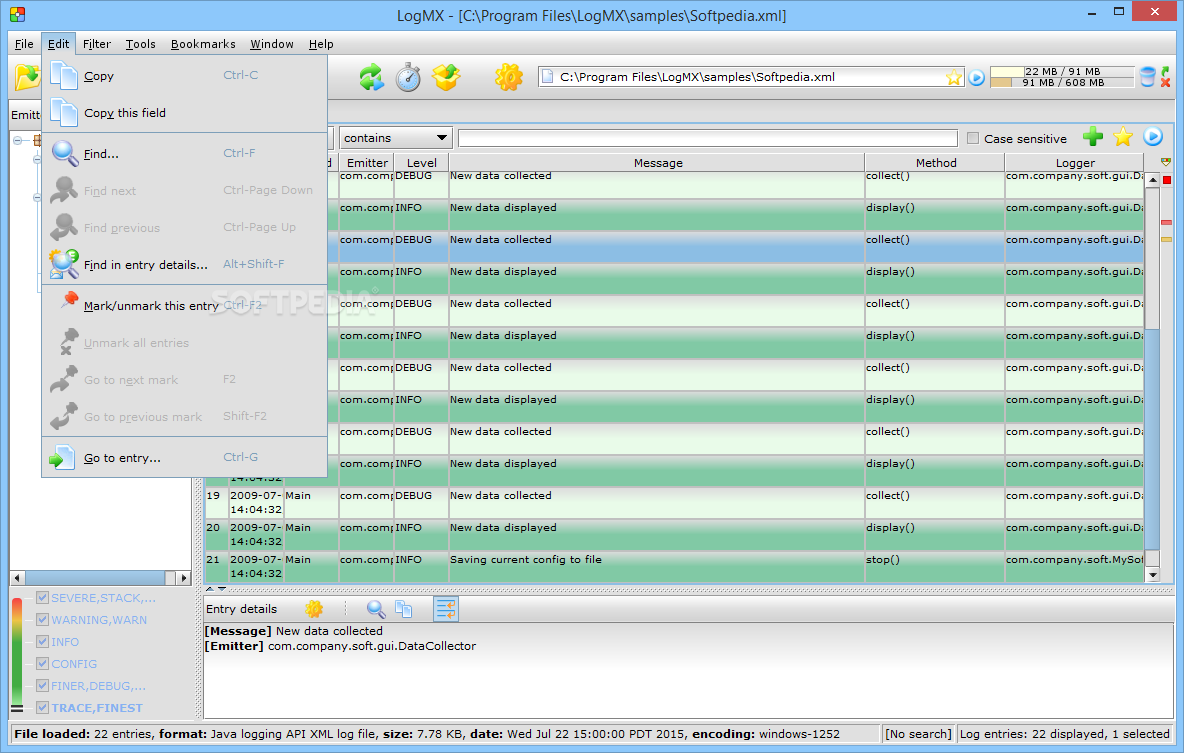The width and height of the screenshot is (1184, 753).
Task: Toggle the INFO level checkbox
Action: point(42,641)
